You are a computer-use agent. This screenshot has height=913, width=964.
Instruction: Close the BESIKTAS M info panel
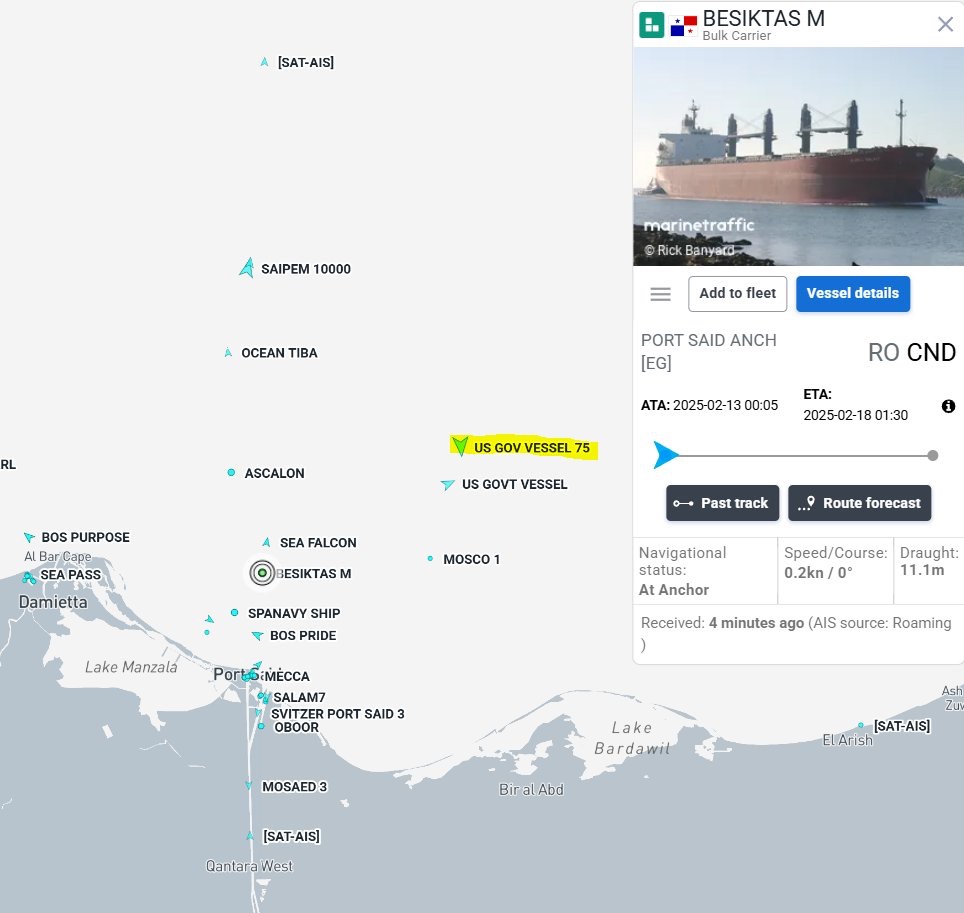click(x=945, y=24)
